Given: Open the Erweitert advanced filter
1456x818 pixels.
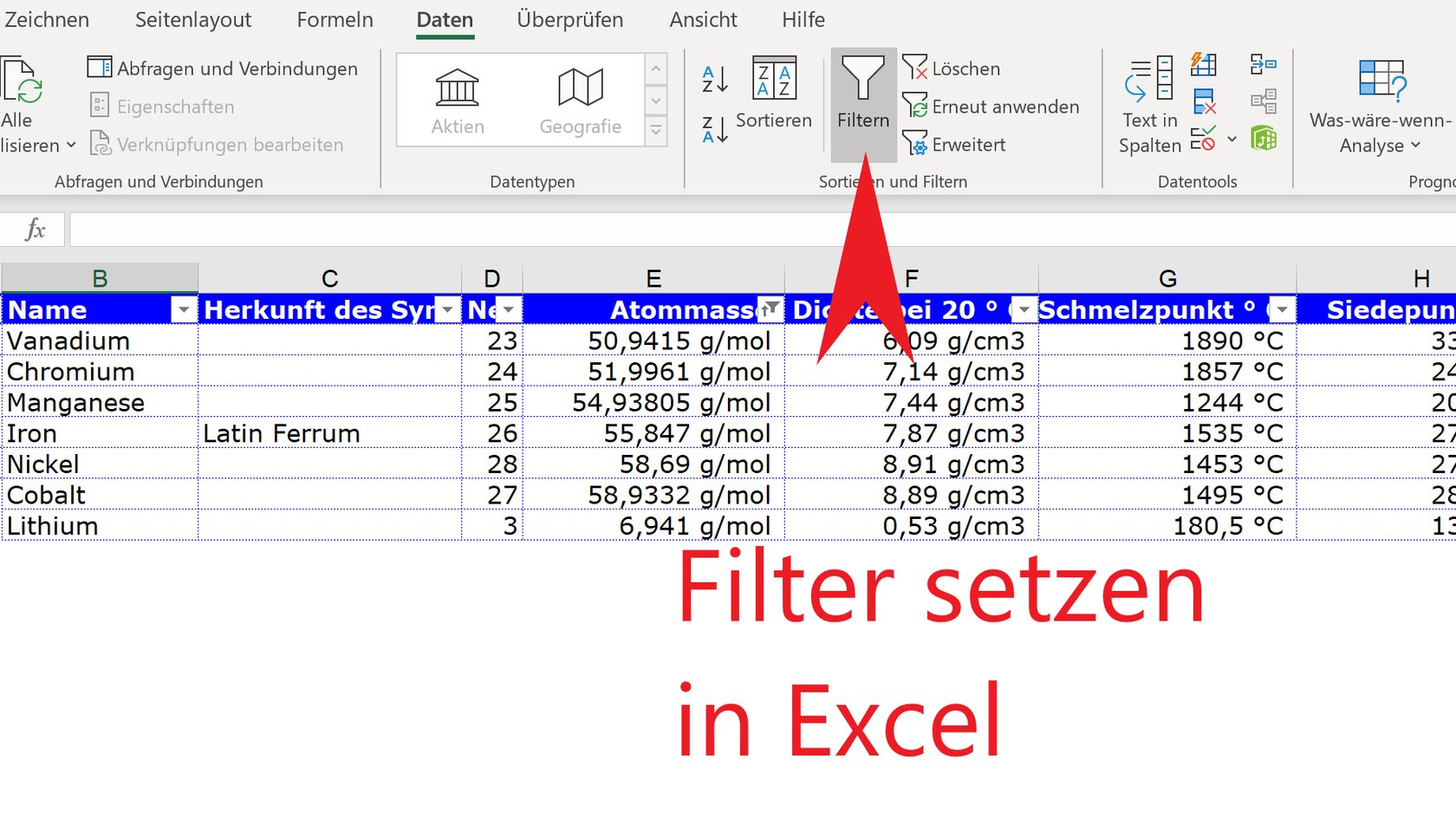Looking at the screenshot, I should click(954, 145).
